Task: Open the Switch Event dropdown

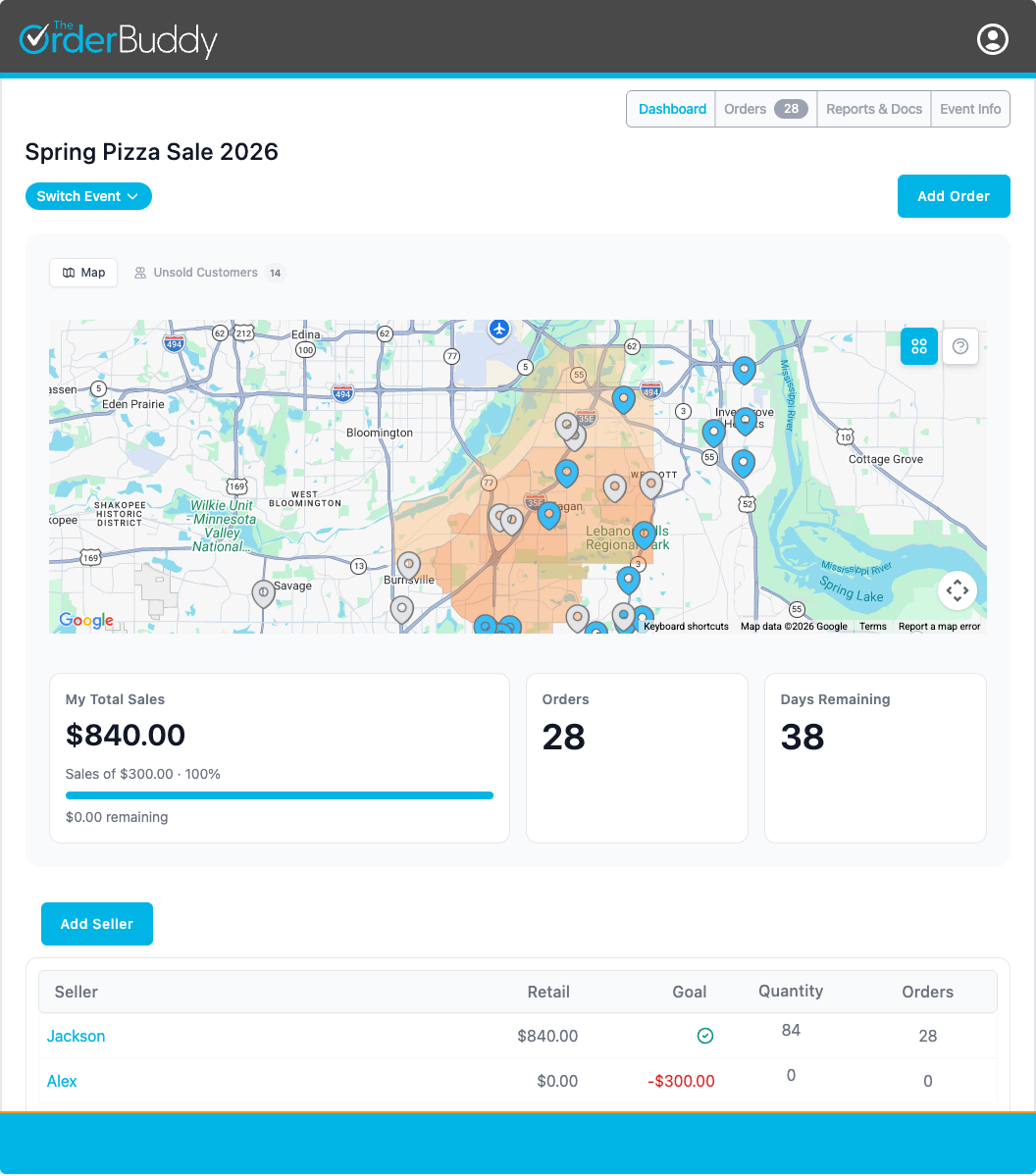Action: coord(88,196)
